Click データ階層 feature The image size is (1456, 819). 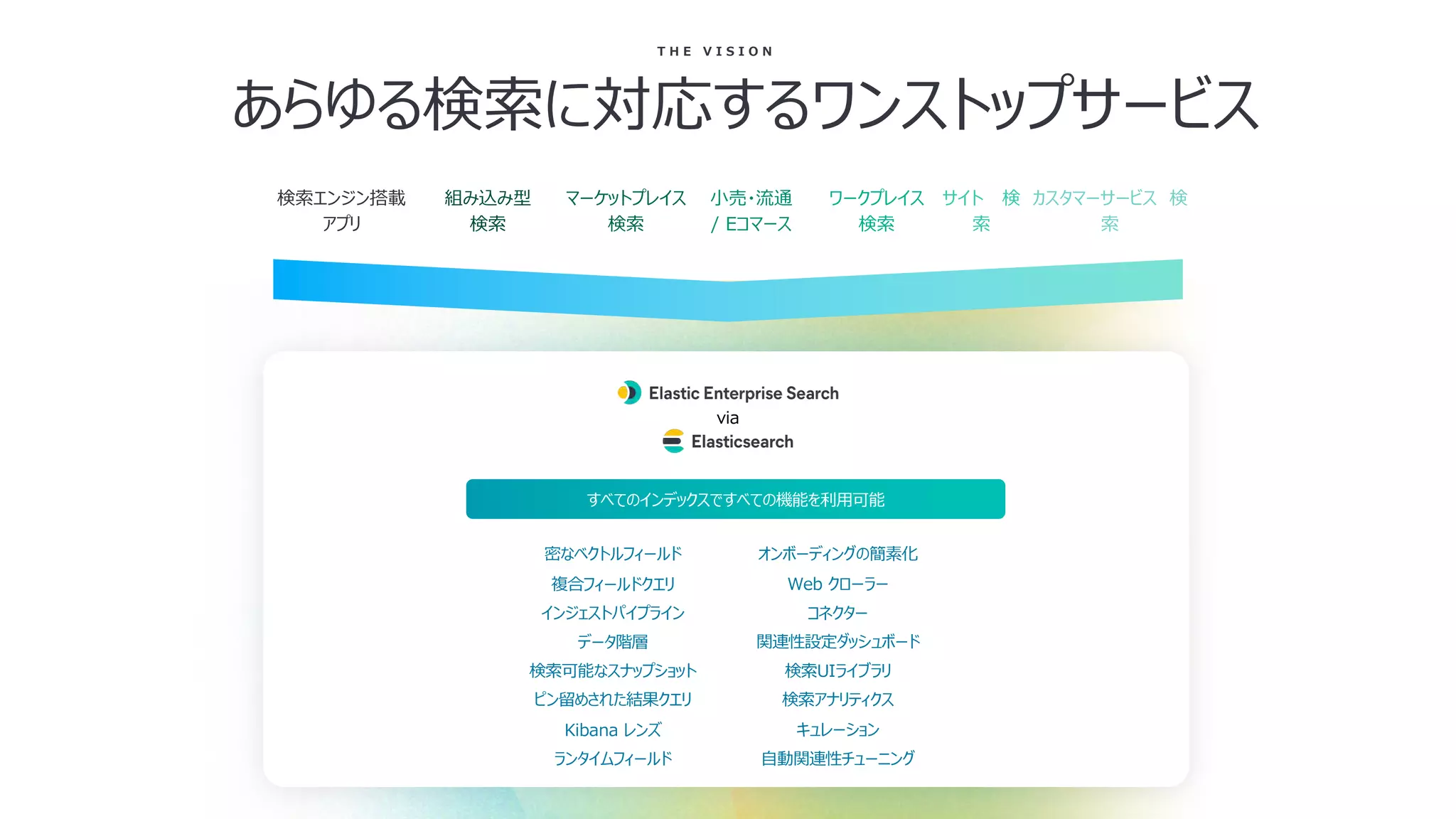[x=613, y=642]
